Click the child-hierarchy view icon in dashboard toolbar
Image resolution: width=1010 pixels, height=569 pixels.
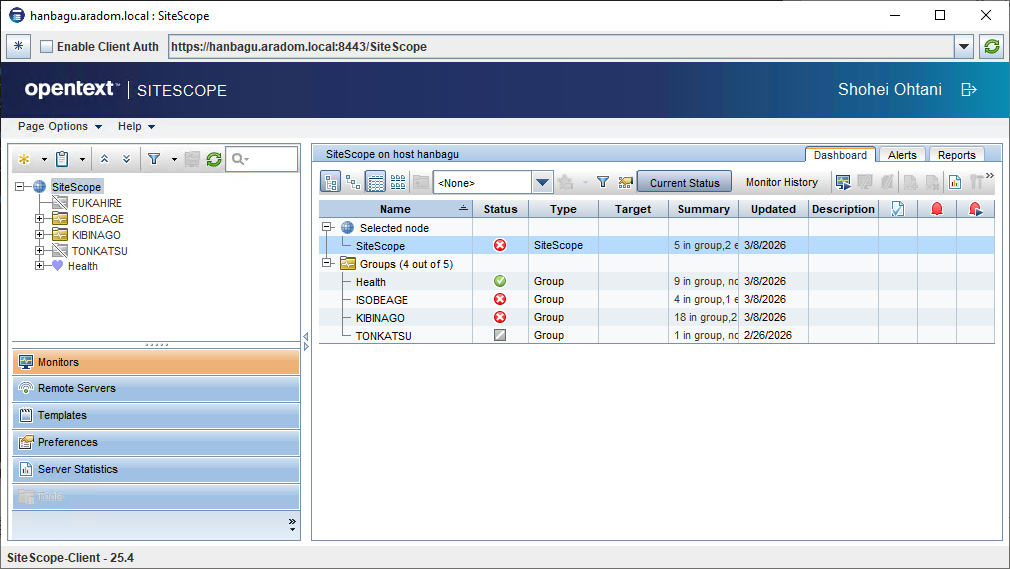(x=353, y=182)
